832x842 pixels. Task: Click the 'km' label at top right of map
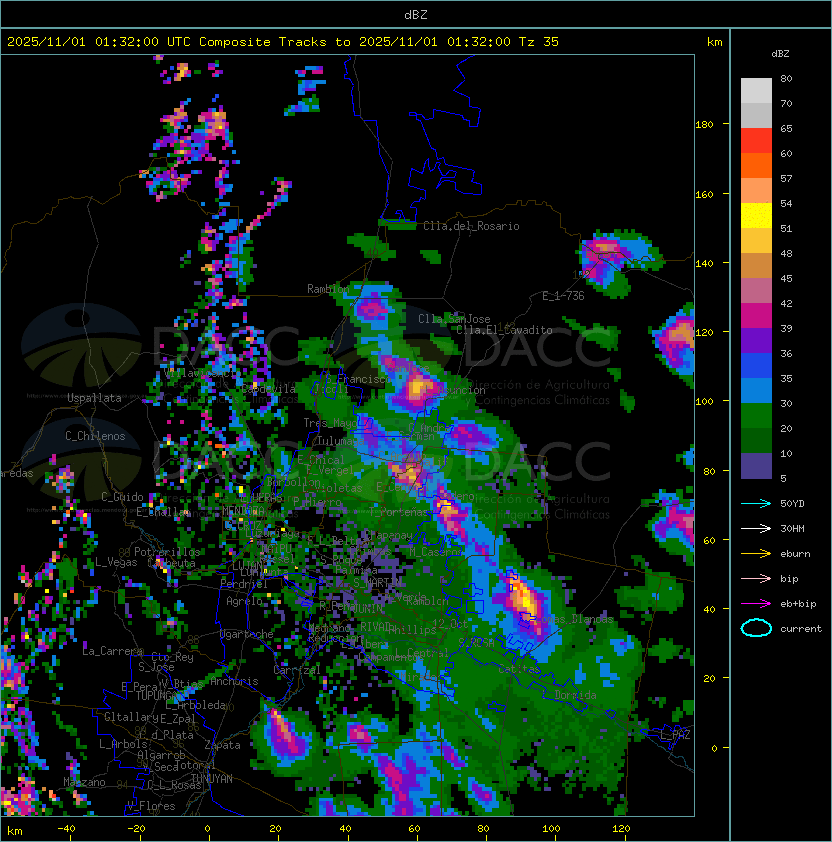click(714, 42)
